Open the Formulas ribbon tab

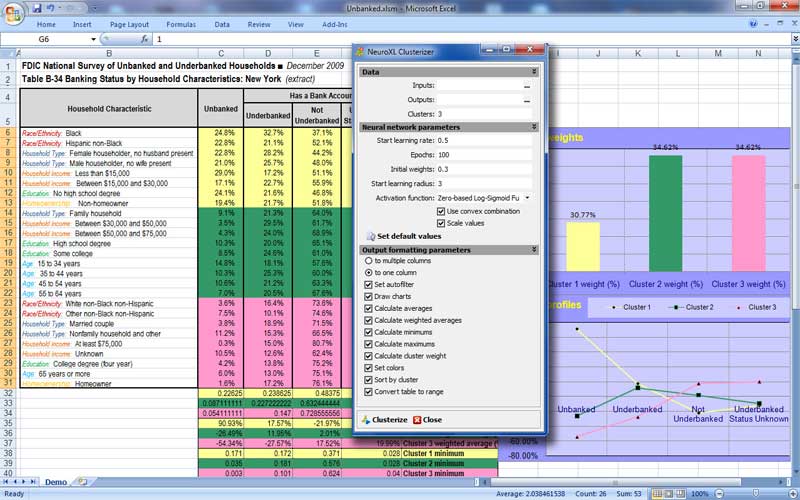[x=181, y=24]
